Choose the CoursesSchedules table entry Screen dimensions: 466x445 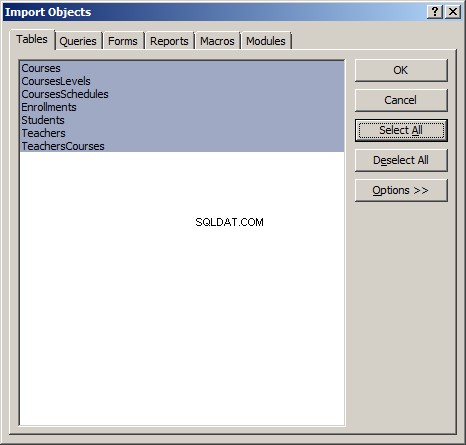point(182,94)
